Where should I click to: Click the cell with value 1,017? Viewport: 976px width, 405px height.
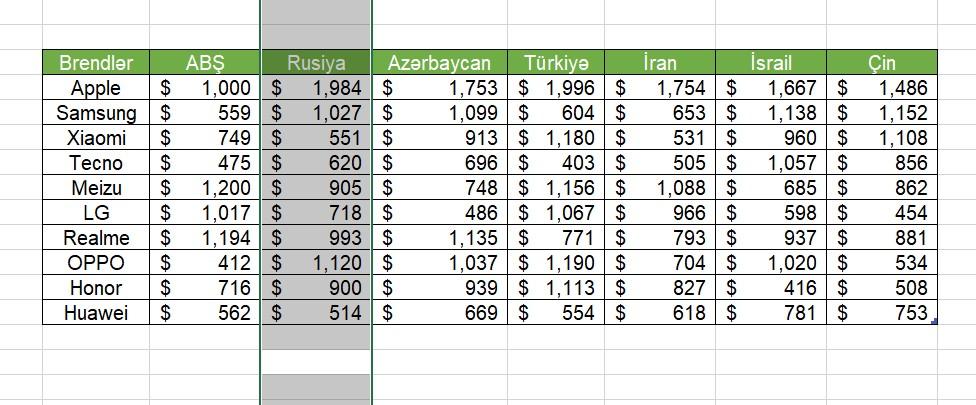click(205, 212)
